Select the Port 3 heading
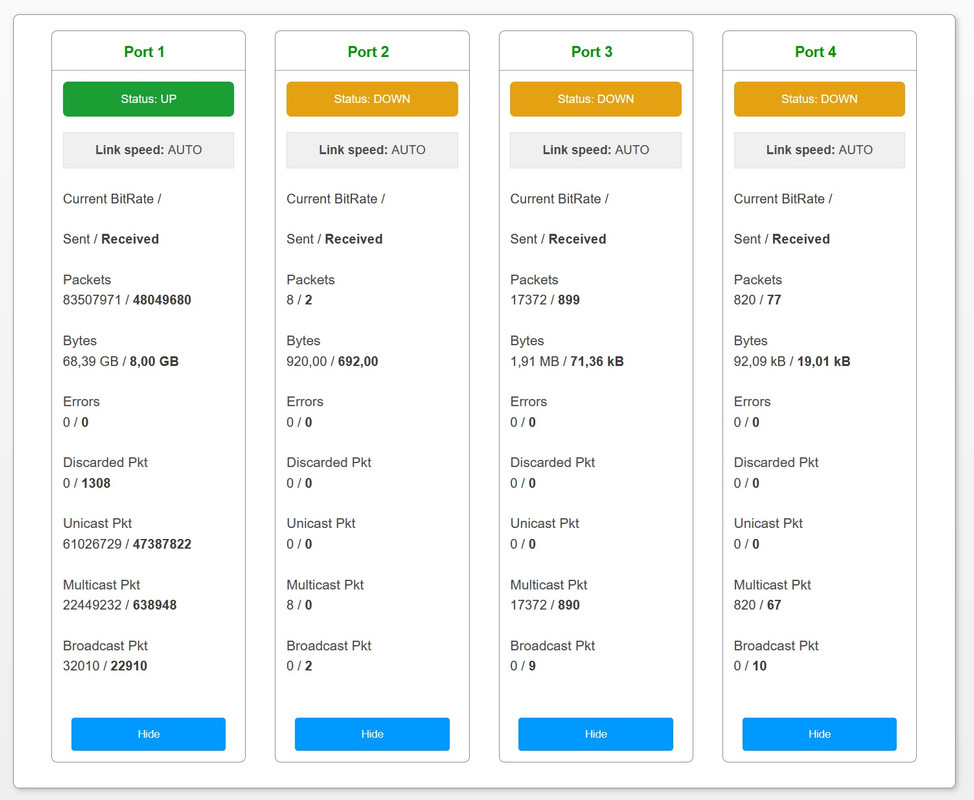974x800 pixels. point(592,52)
